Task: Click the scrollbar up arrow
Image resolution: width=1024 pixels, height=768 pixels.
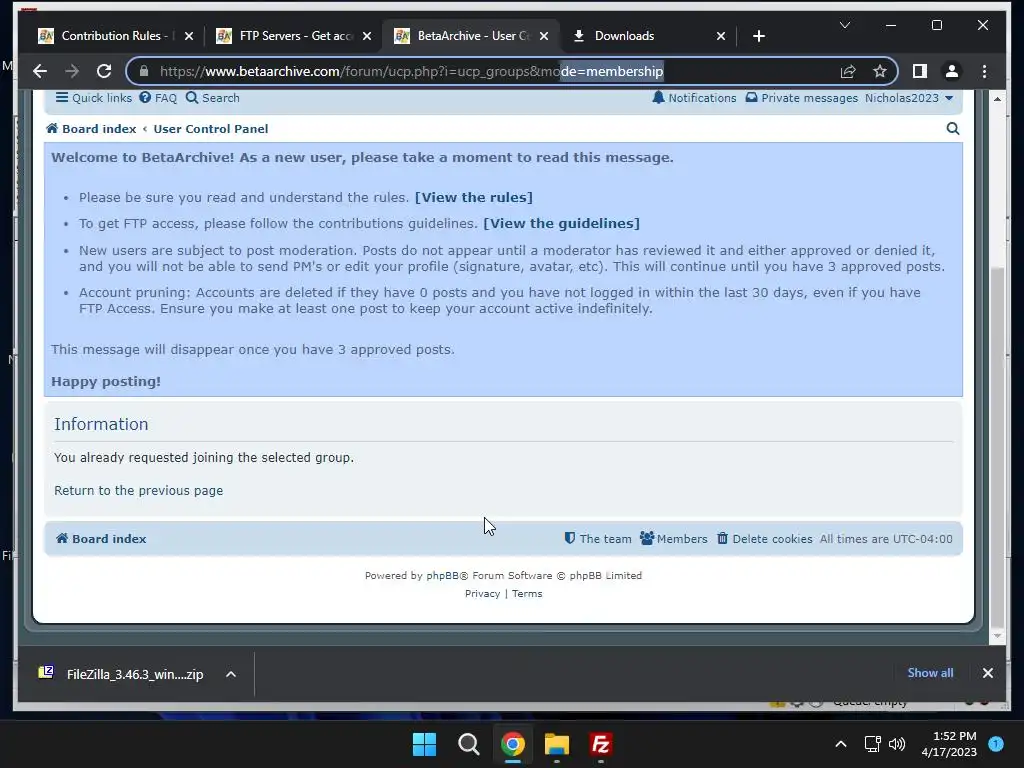Action: coord(997,99)
